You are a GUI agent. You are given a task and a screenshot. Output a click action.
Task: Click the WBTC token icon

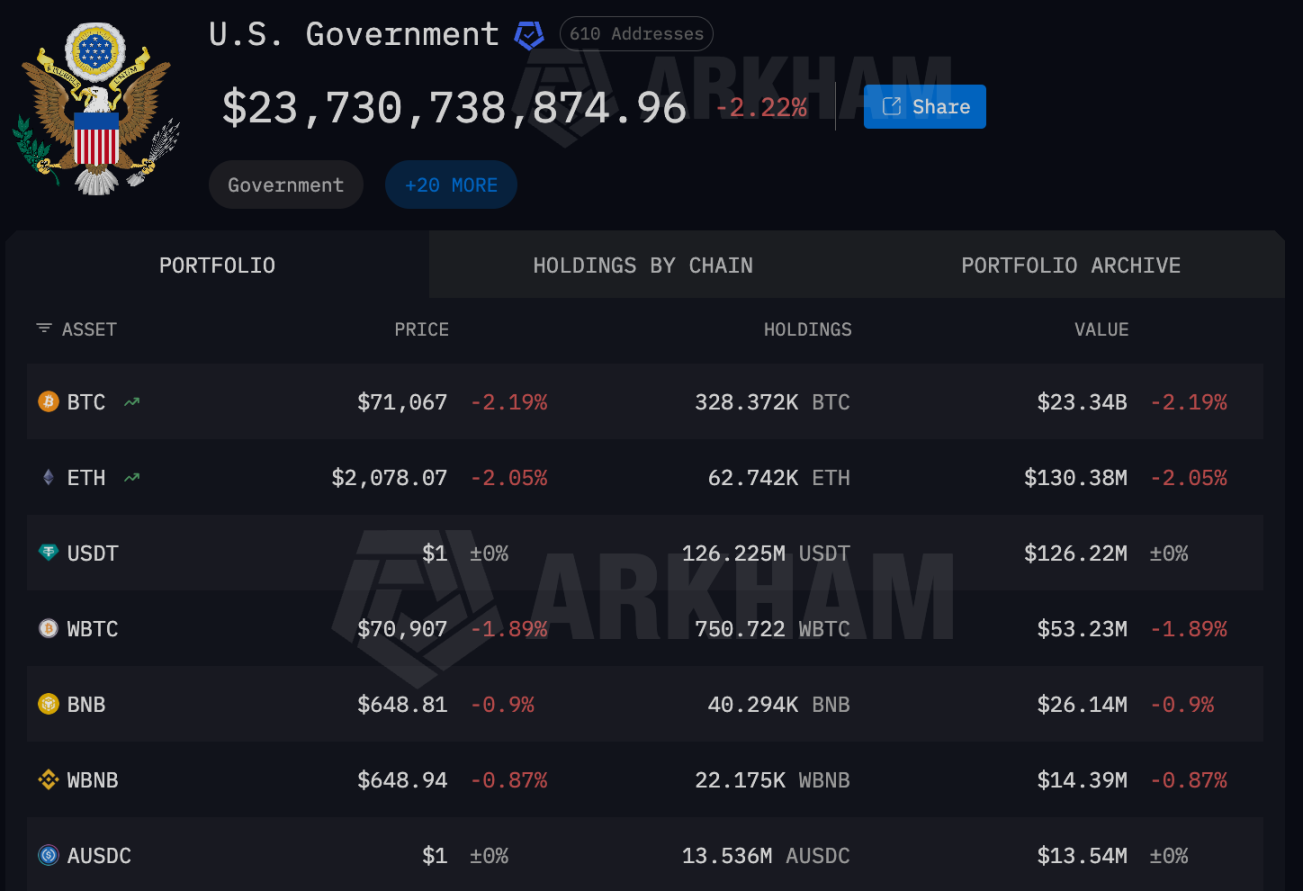point(48,629)
